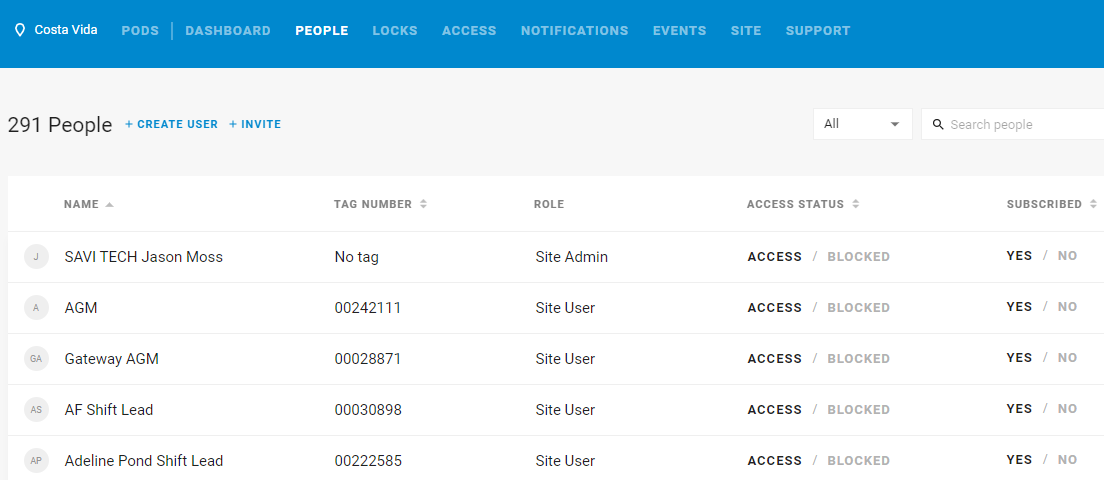This screenshot has width=1104, height=480.
Task: Click the Invite link
Action: 255,125
